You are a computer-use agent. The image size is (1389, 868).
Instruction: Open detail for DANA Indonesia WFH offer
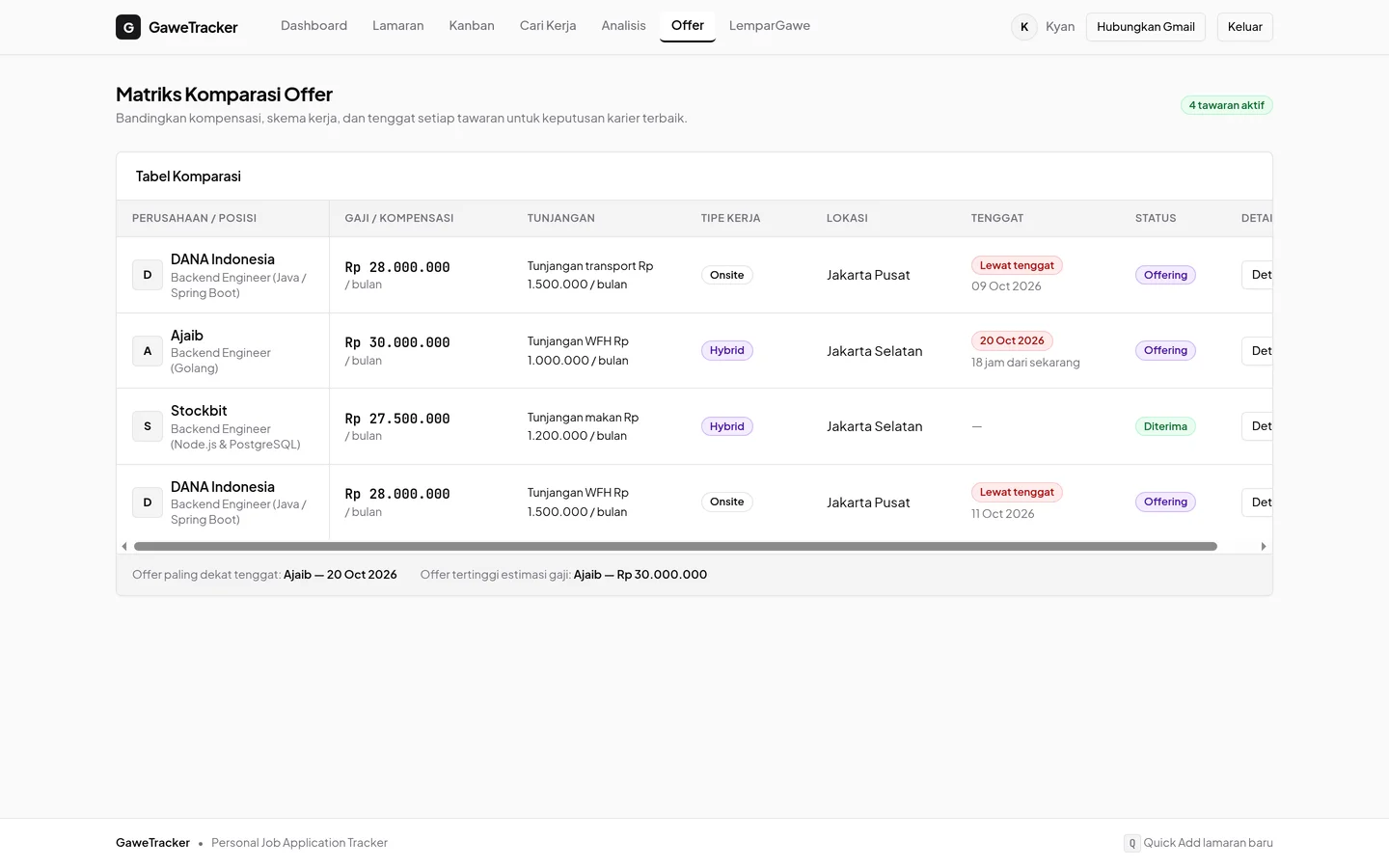[1257, 502]
